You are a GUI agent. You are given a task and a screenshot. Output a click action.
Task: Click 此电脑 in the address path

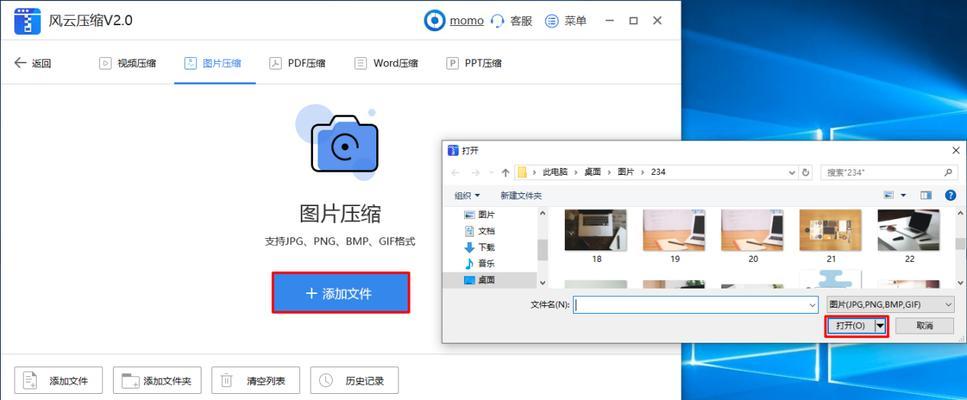[555, 173]
